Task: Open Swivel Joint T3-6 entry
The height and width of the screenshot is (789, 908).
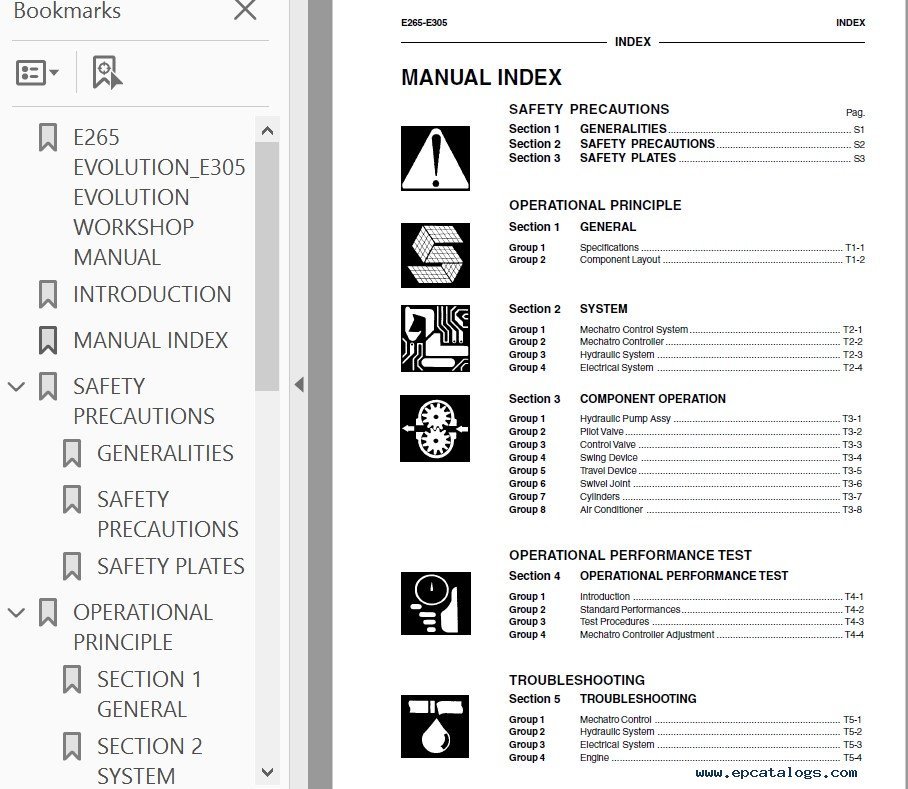Action: (686, 484)
